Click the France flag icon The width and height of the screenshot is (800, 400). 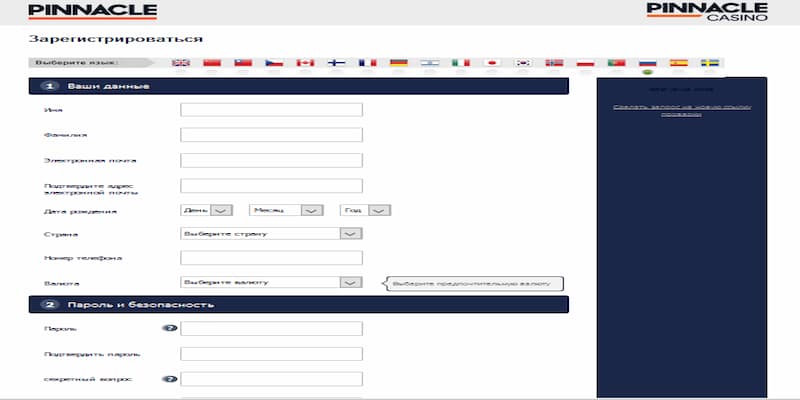coord(368,63)
